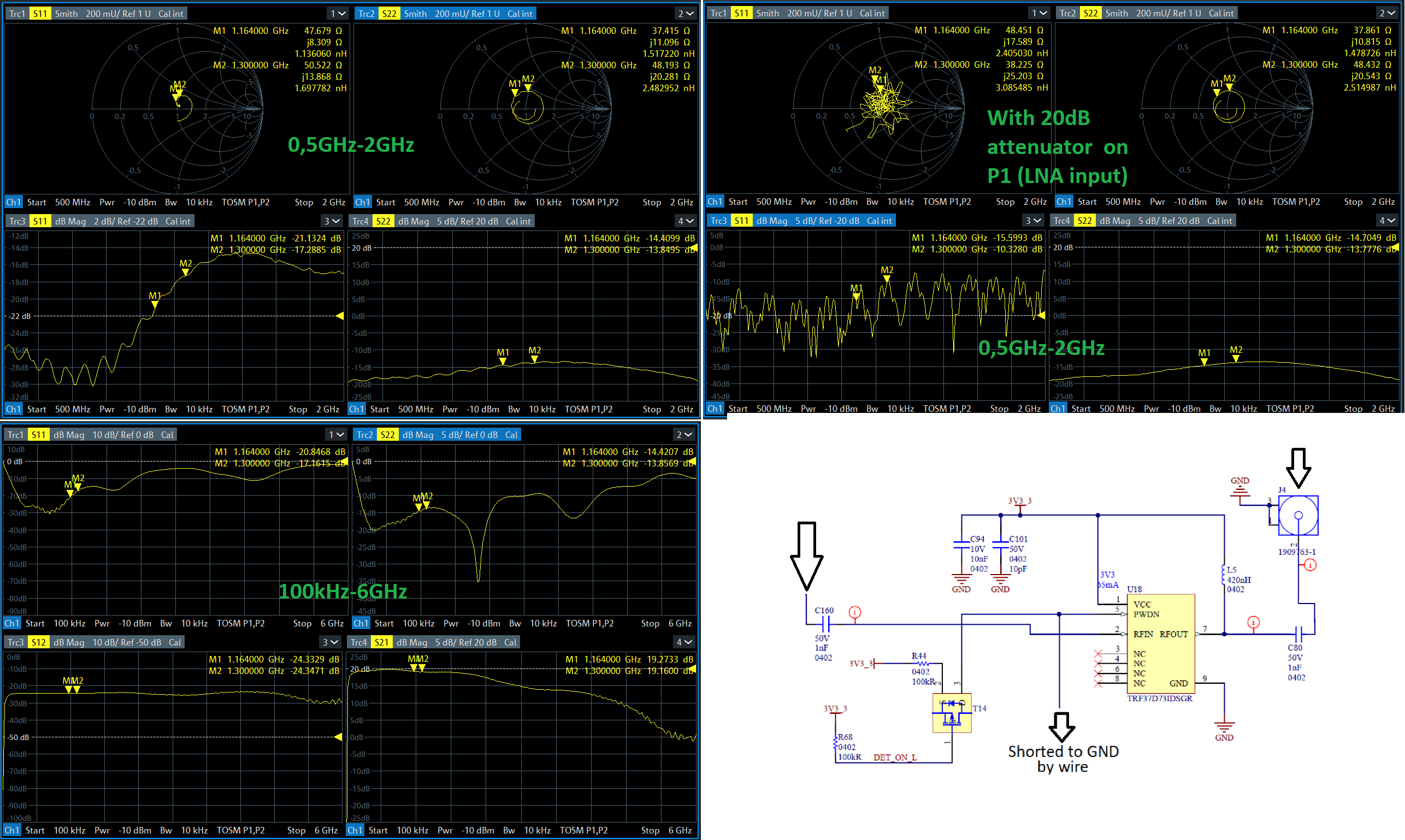The width and height of the screenshot is (1405, 840).
Task: Open diagram 1 dropdown in the attenuator window
Action: point(1040,13)
